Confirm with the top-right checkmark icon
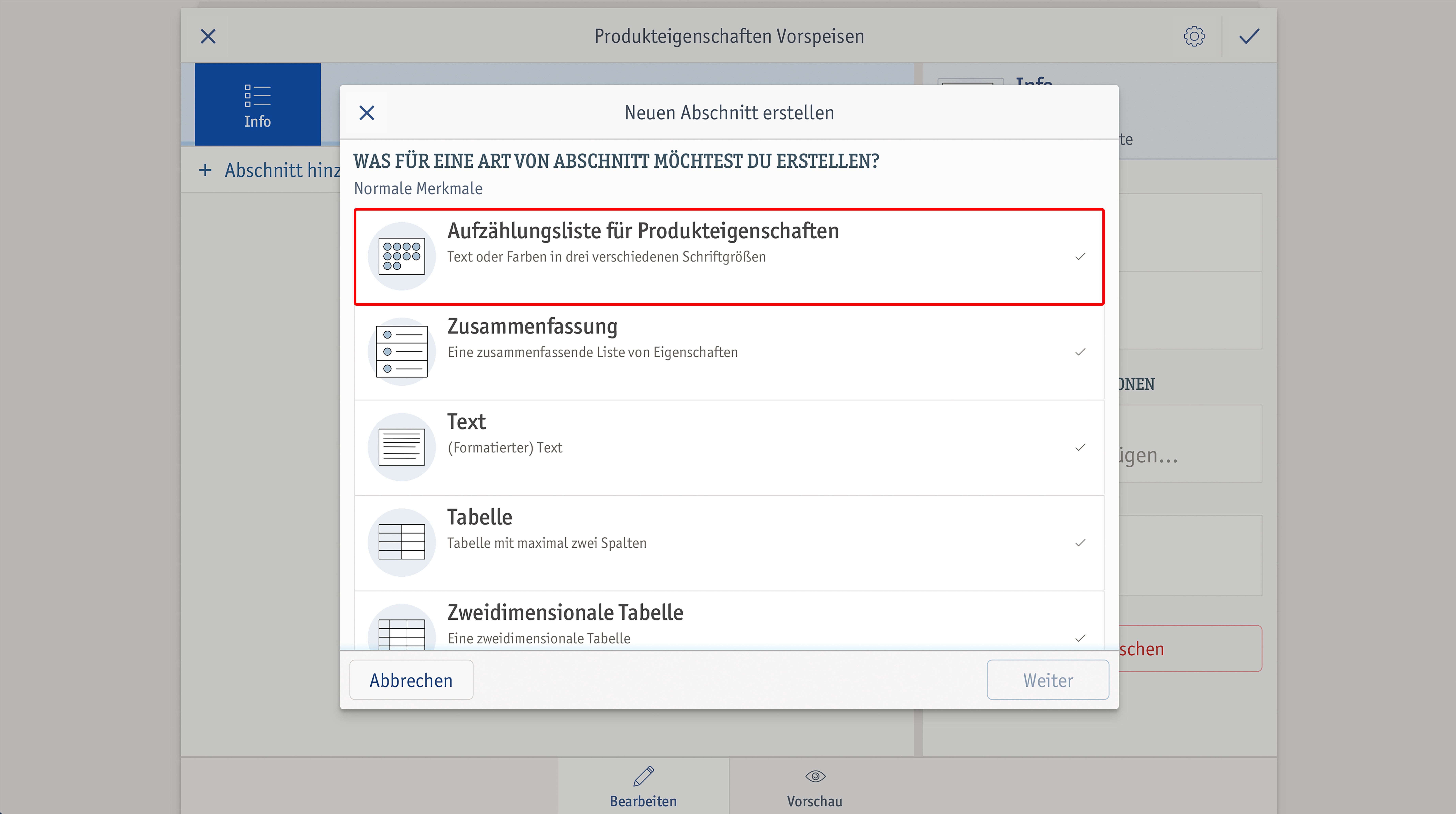 pos(1249,36)
